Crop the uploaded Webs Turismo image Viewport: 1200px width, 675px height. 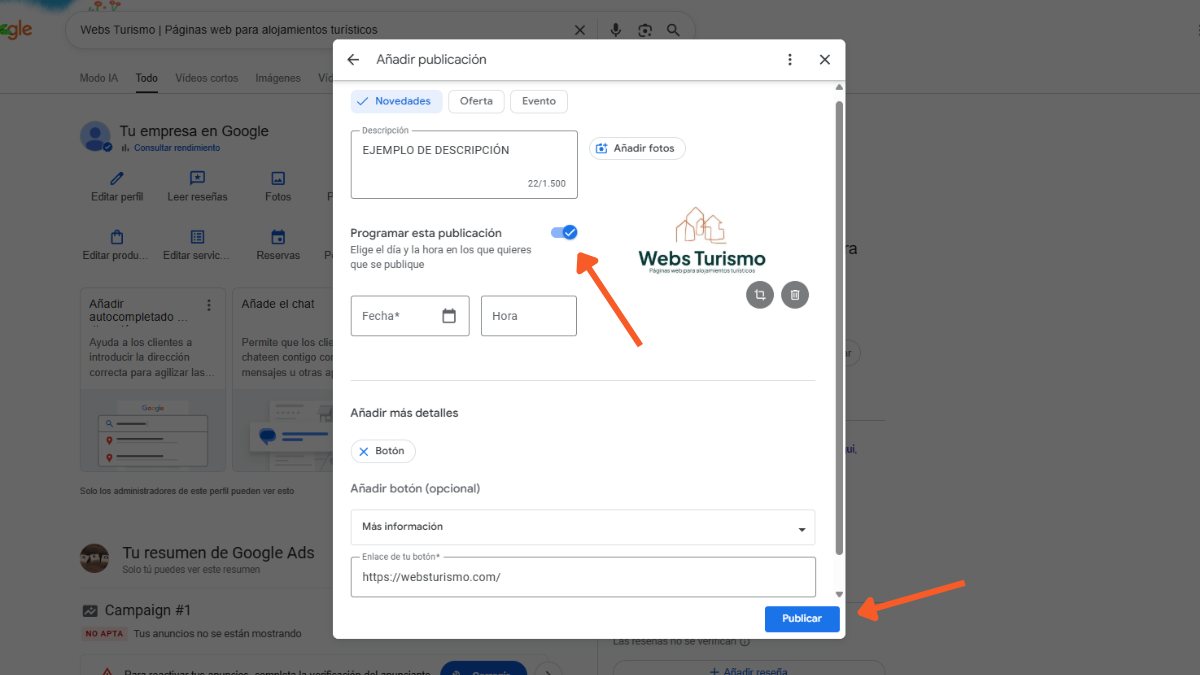coord(760,295)
